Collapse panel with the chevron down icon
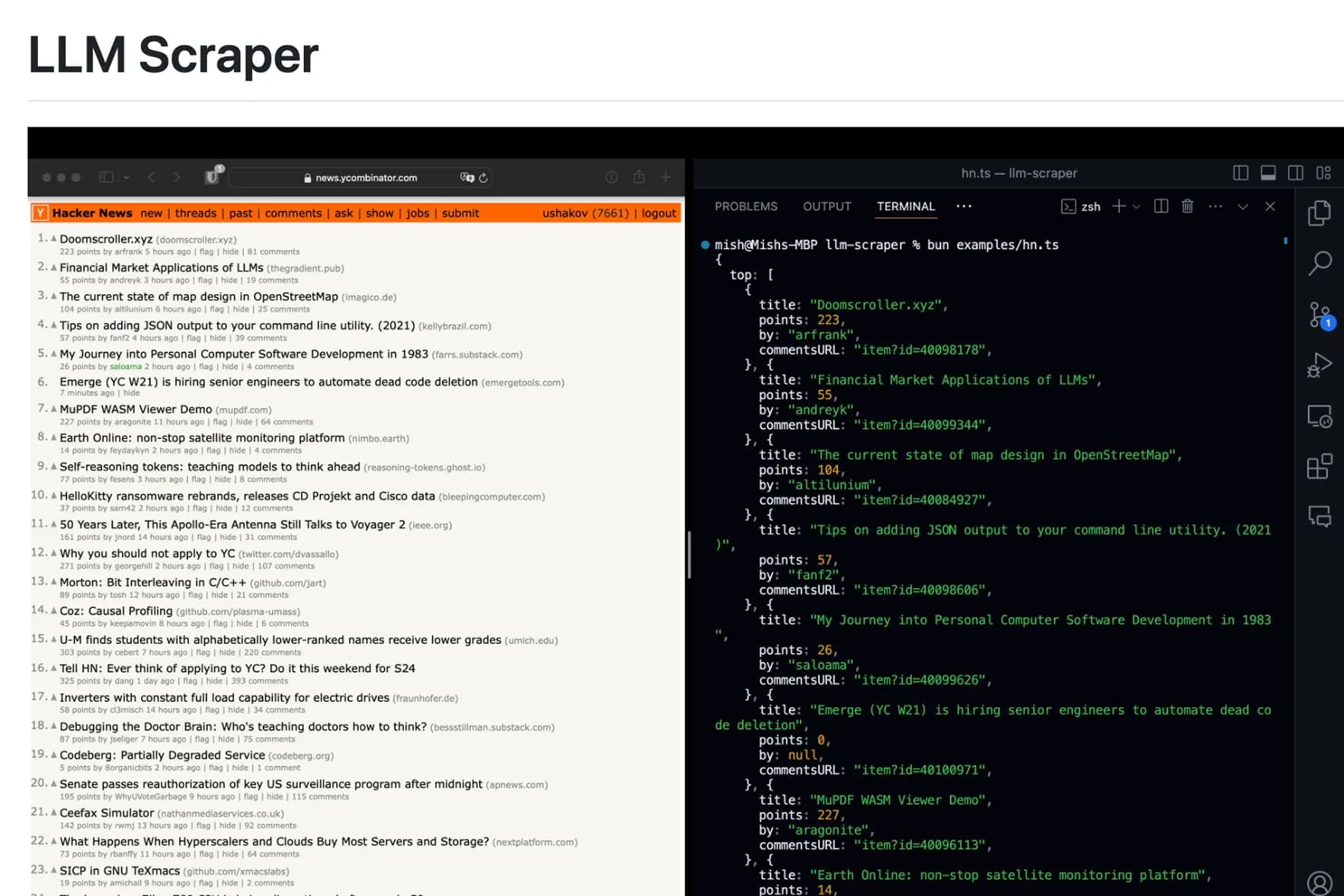1344x896 pixels. pos(1243,206)
